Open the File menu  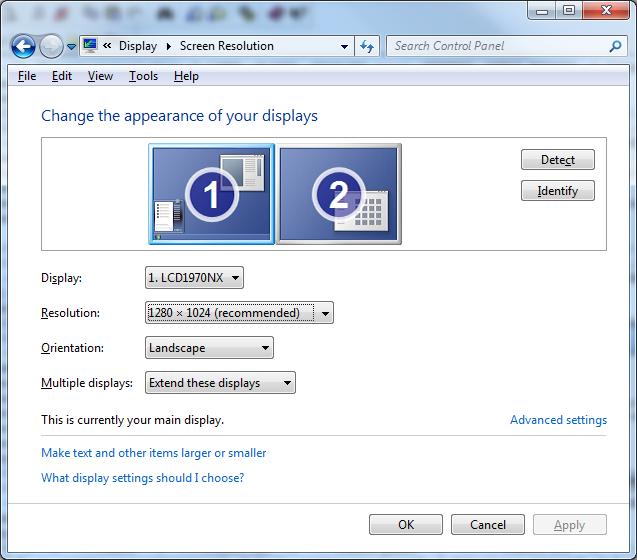27,76
